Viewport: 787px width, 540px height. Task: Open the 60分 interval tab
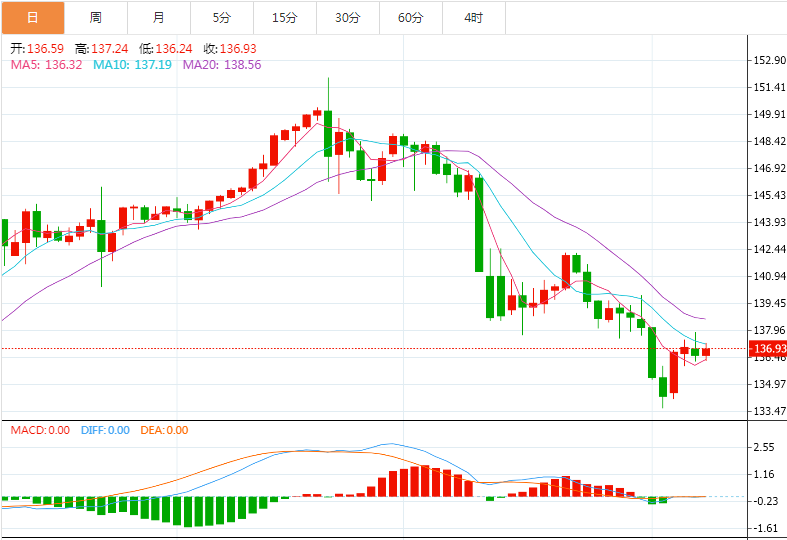(x=411, y=18)
